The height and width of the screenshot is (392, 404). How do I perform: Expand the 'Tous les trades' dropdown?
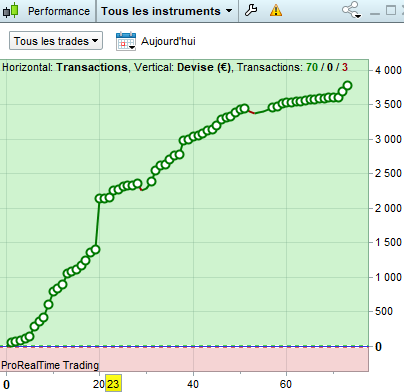click(56, 41)
